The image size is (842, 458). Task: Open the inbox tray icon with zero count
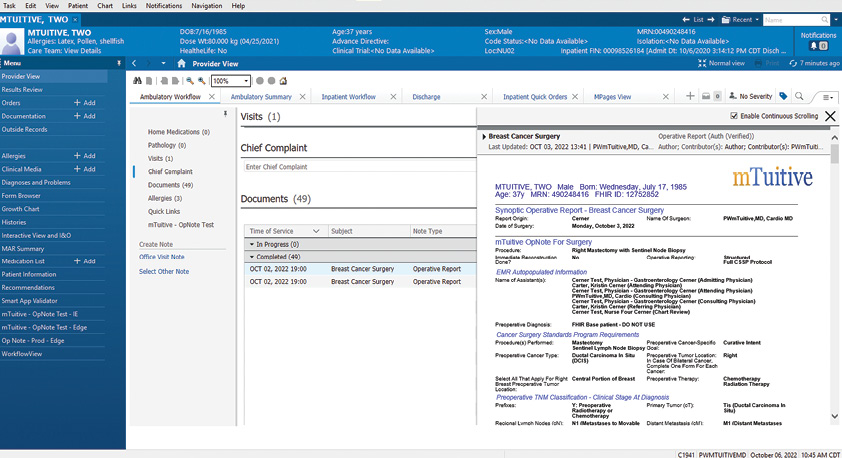coord(706,96)
